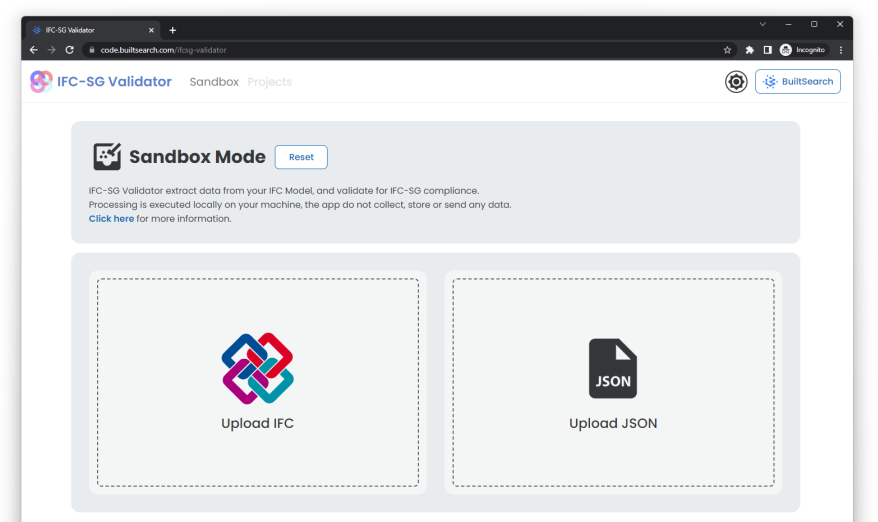Close the IFC-SG Validator browser tab

(x=151, y=30)
